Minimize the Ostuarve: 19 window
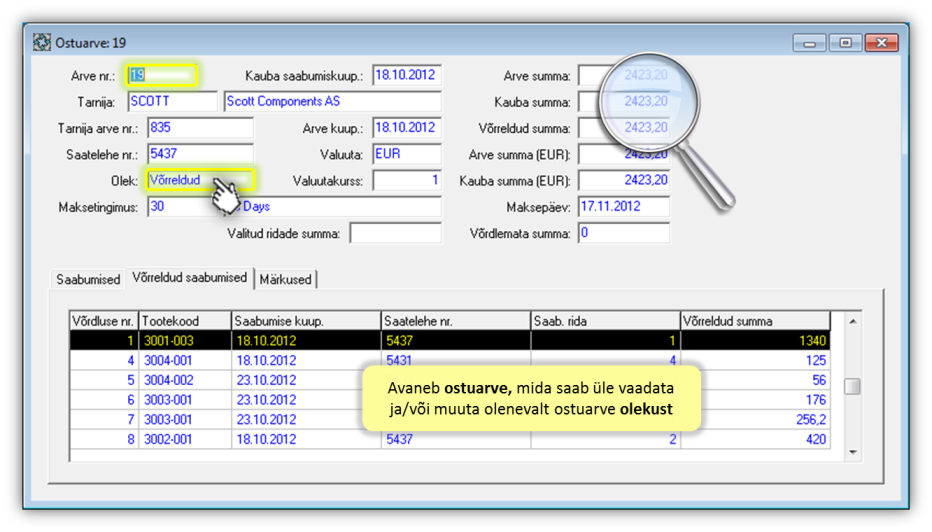The height and width of the screenshot is (532, 932). tap(810, 43)
